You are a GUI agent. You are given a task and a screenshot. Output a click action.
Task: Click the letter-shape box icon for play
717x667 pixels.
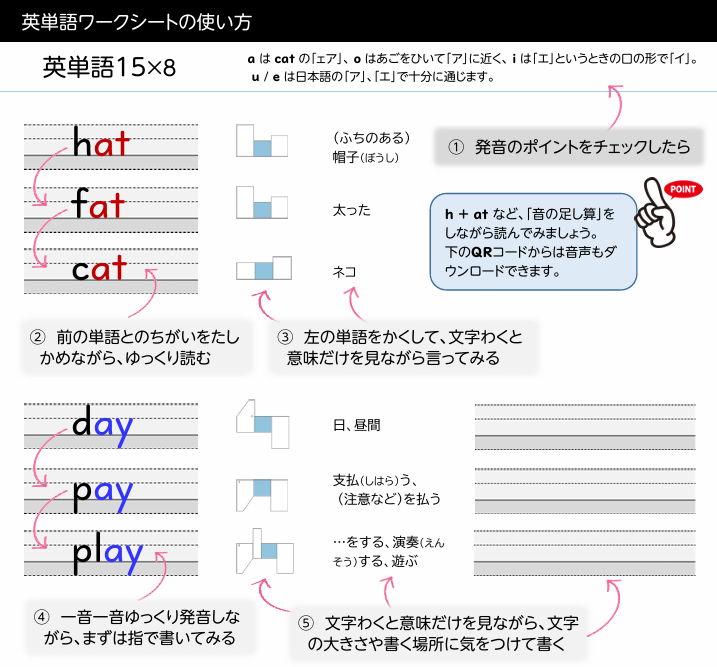(265, 551)
